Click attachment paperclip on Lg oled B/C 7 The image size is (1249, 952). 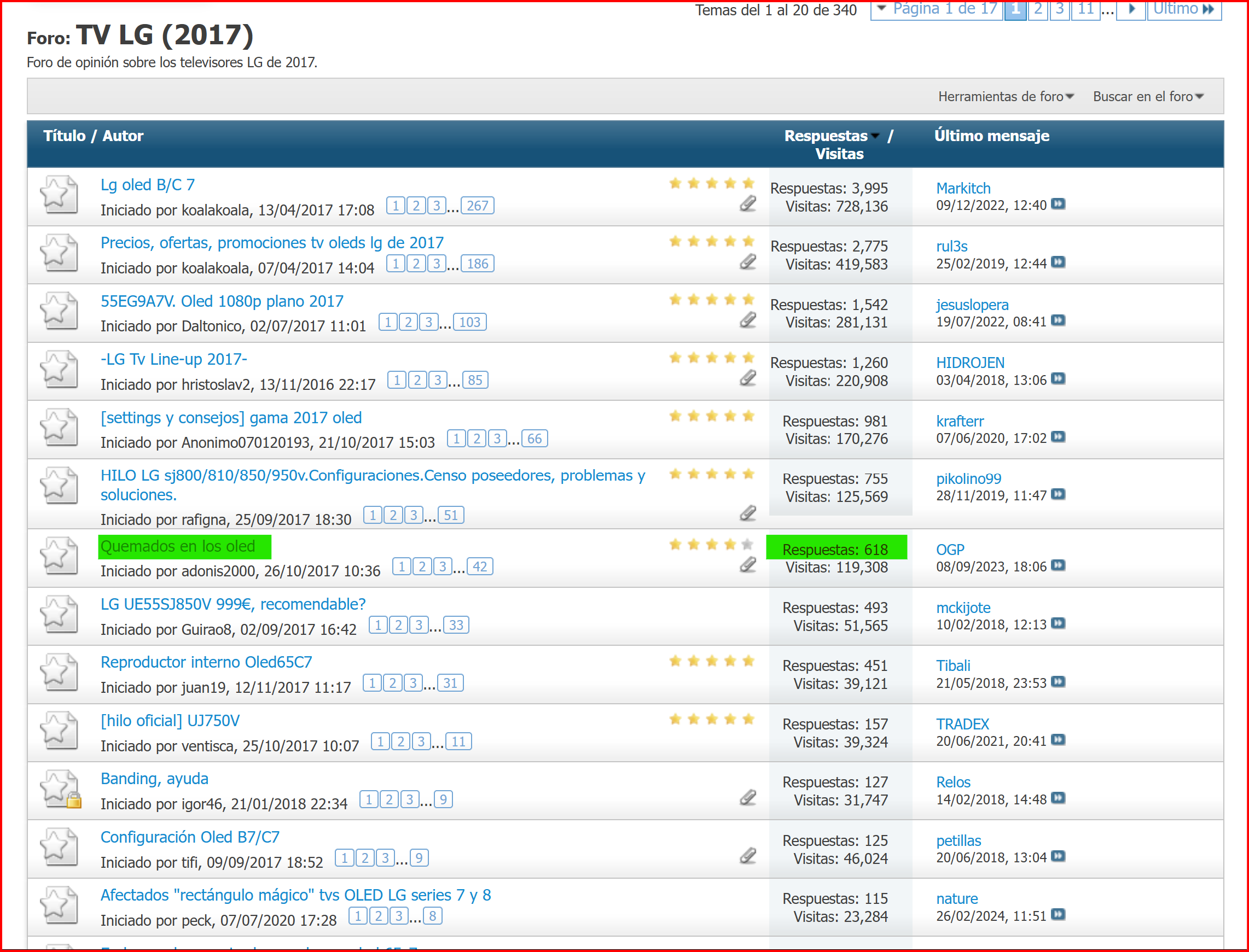[x=748, y=204]
